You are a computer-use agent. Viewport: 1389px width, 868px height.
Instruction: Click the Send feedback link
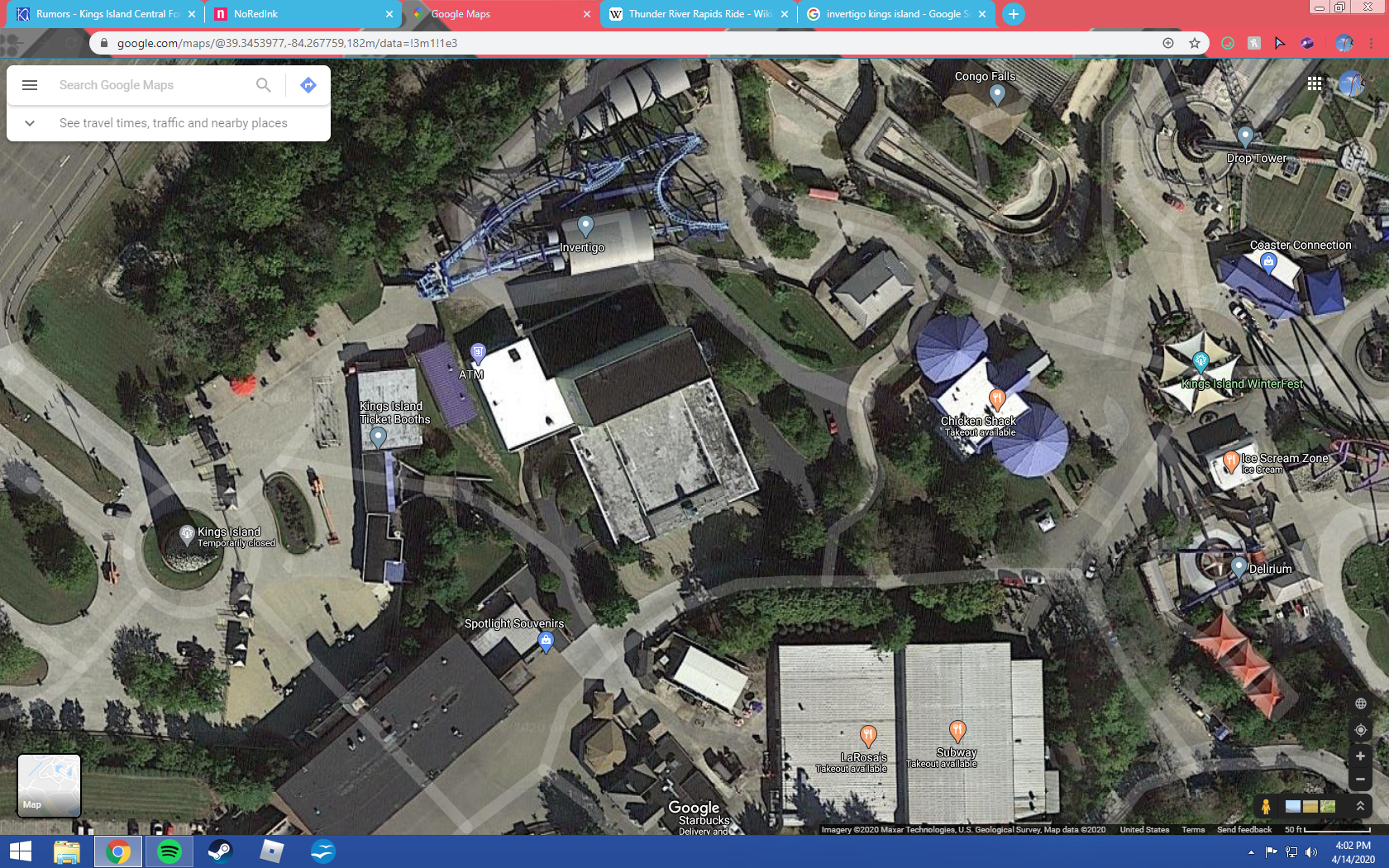pos(1244,830)
